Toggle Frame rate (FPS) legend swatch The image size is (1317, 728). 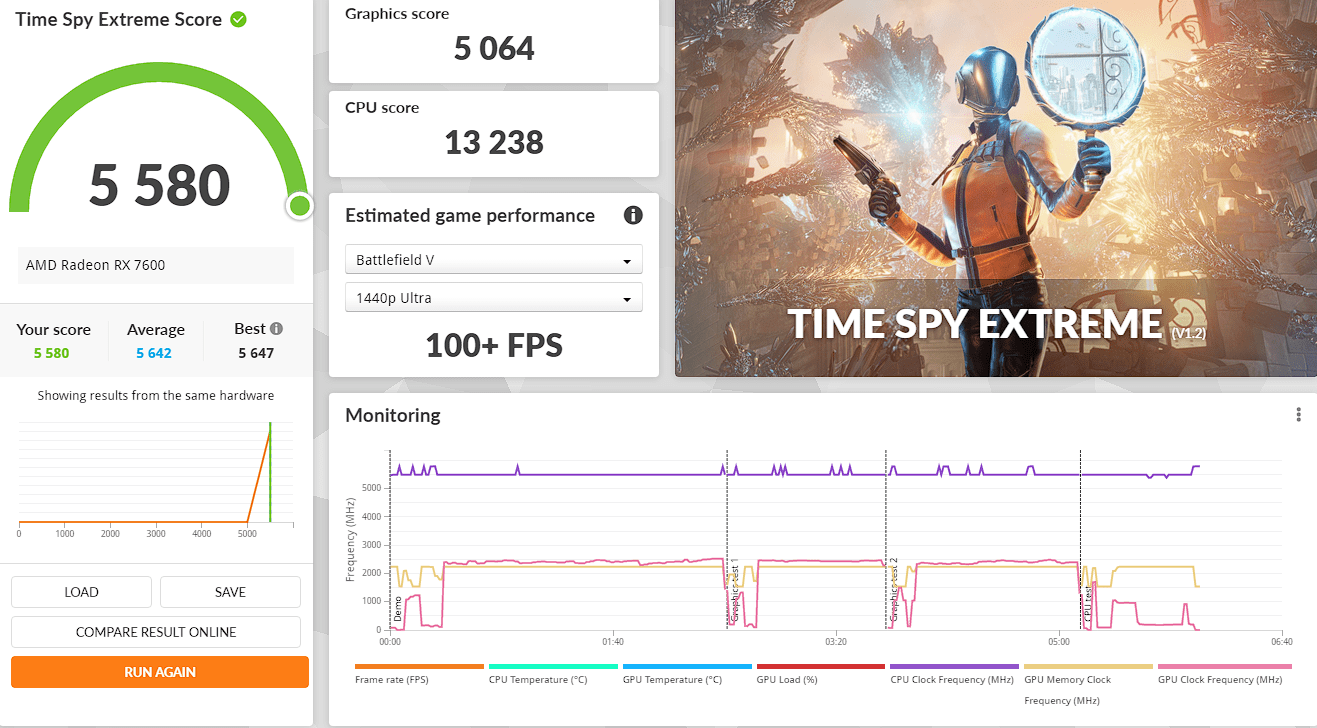click(419, 666)
